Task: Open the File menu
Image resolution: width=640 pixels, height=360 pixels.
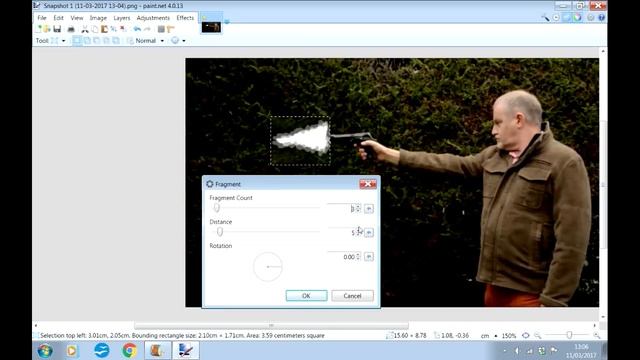Action: tap(42, 18)
